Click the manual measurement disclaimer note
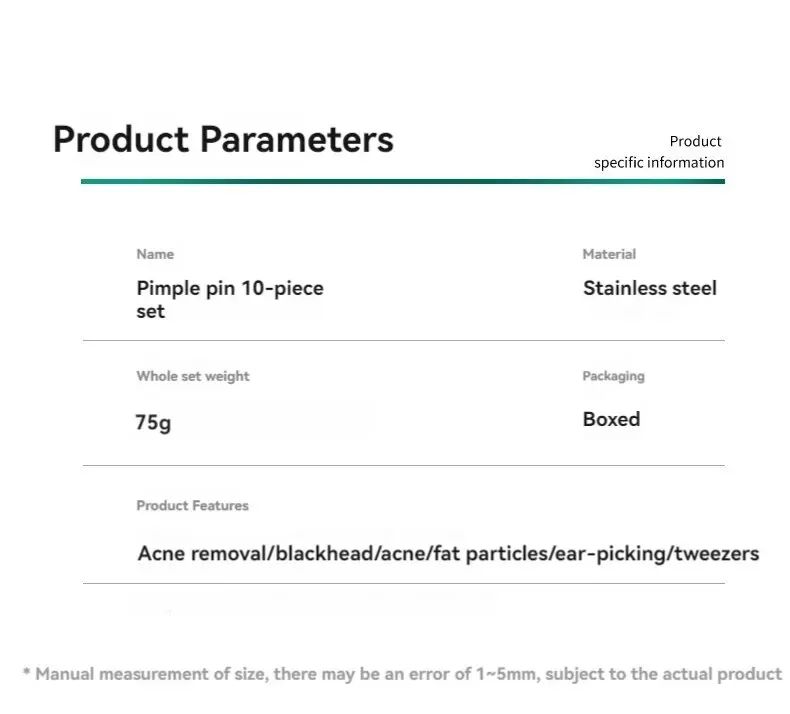The image size is (790, 714). tap(403, 674)
